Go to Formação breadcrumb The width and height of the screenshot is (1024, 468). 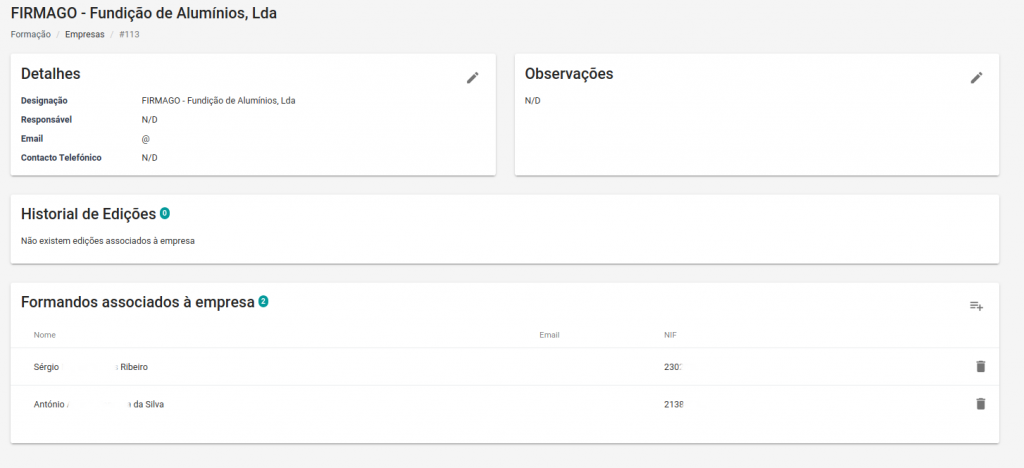30,34
